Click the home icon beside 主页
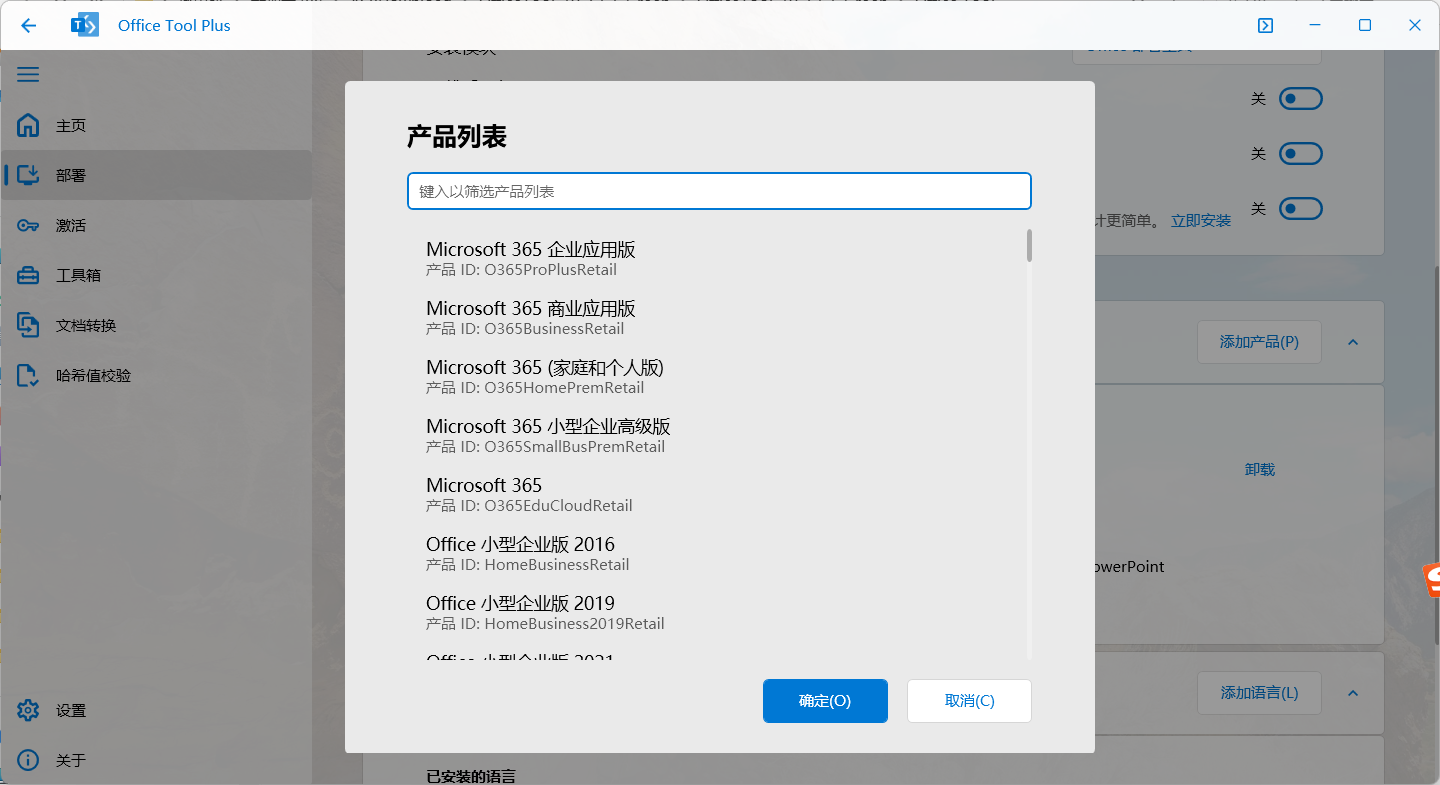 click(x=28, y=125)
